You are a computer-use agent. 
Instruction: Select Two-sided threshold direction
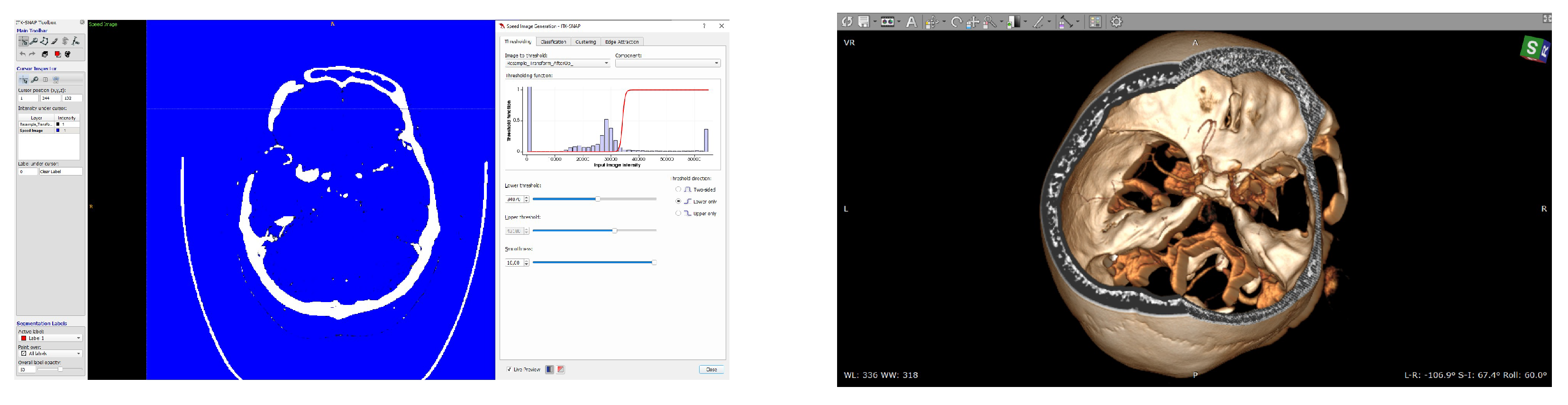(678, 189)
